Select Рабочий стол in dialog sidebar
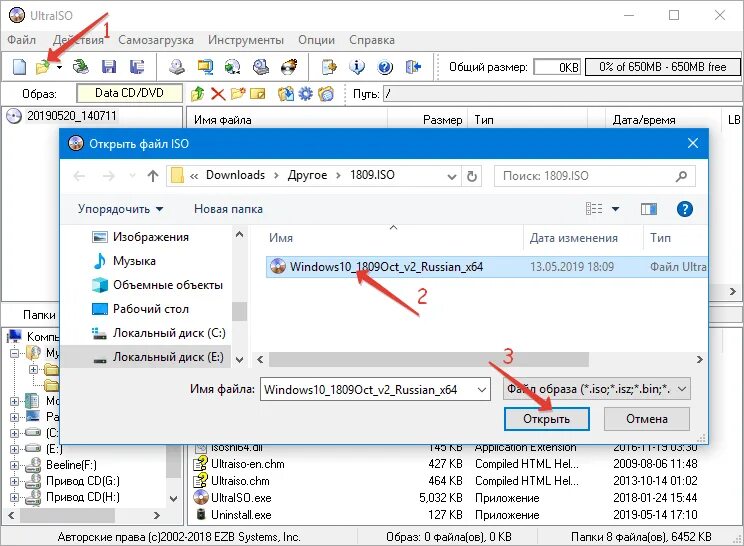The image size is (744, 546). click(x=140, y=309)
